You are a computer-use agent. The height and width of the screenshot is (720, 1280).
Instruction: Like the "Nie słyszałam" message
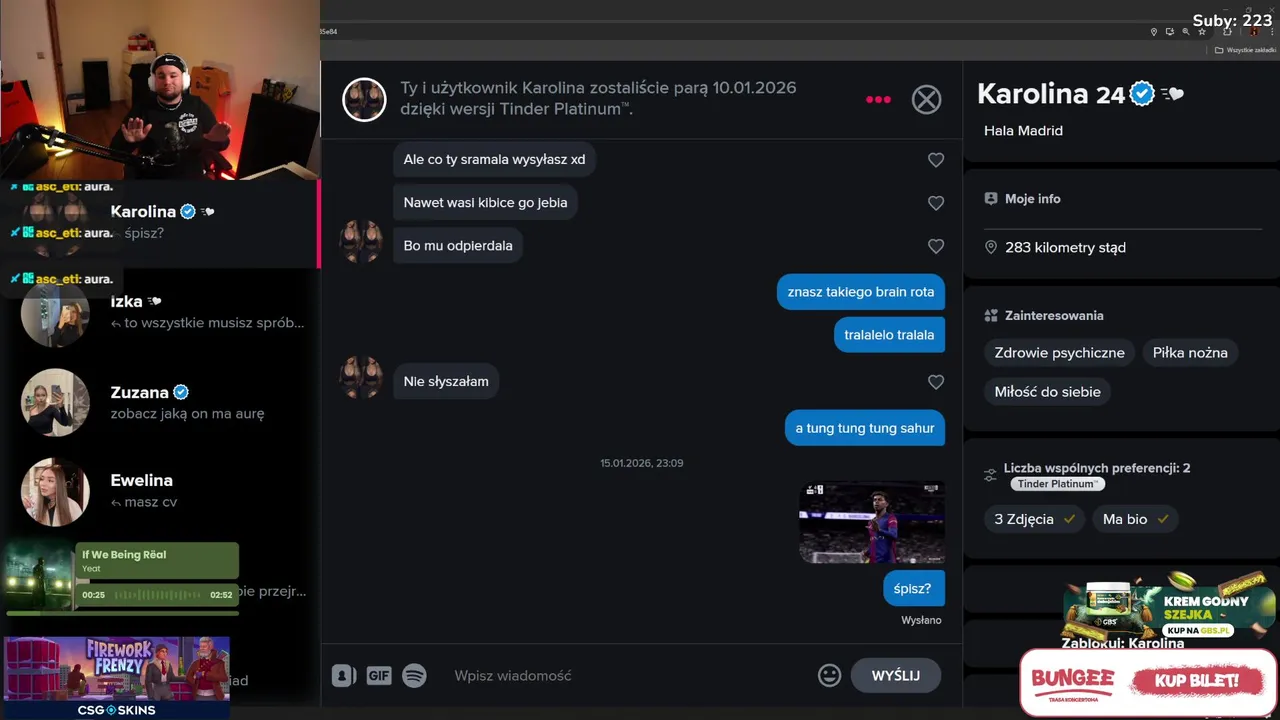pos(936,382)
